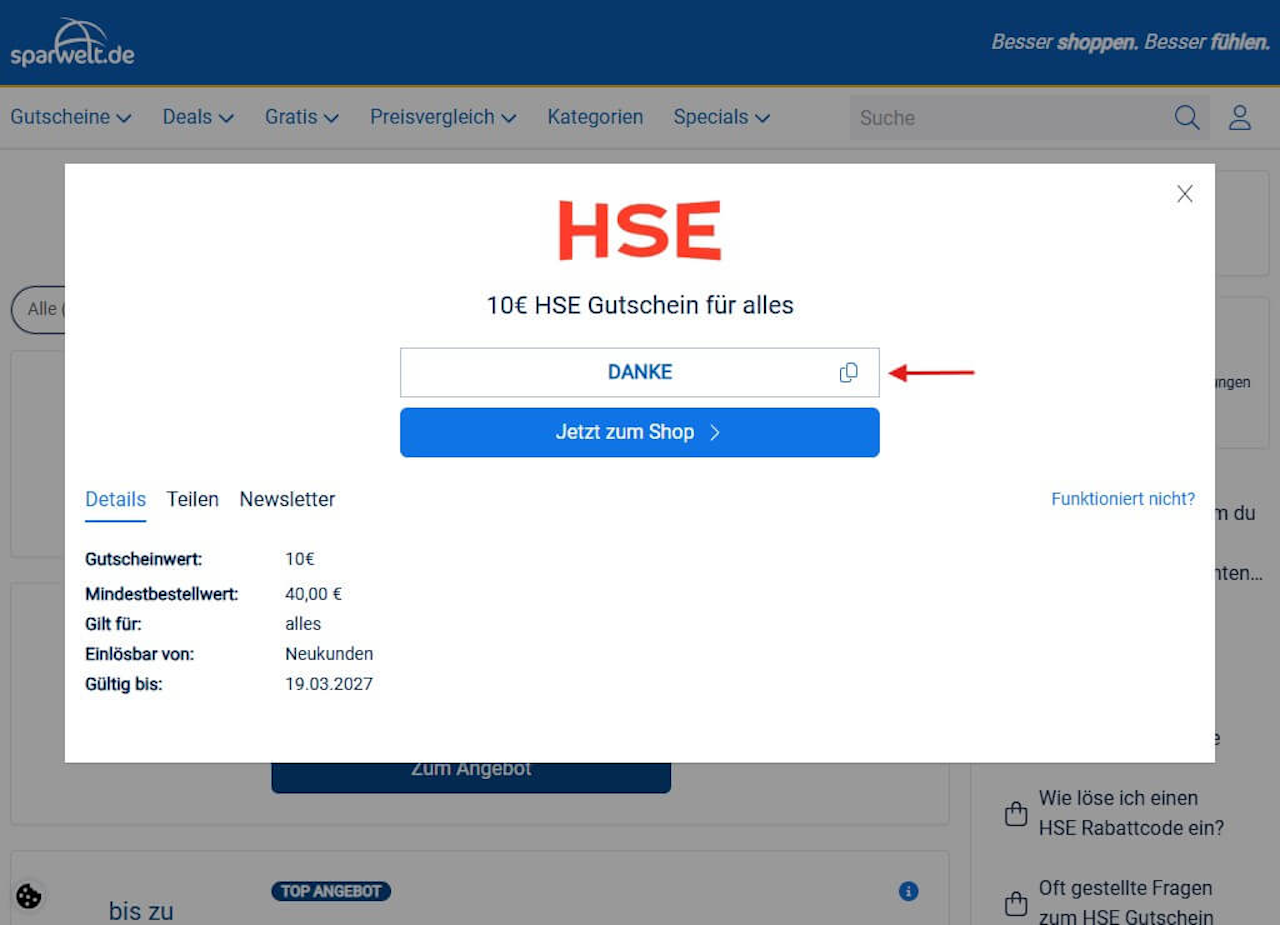
Task: Click bag icon beside 'Oft gestellte Fragen'
Action: (1016, 903)
